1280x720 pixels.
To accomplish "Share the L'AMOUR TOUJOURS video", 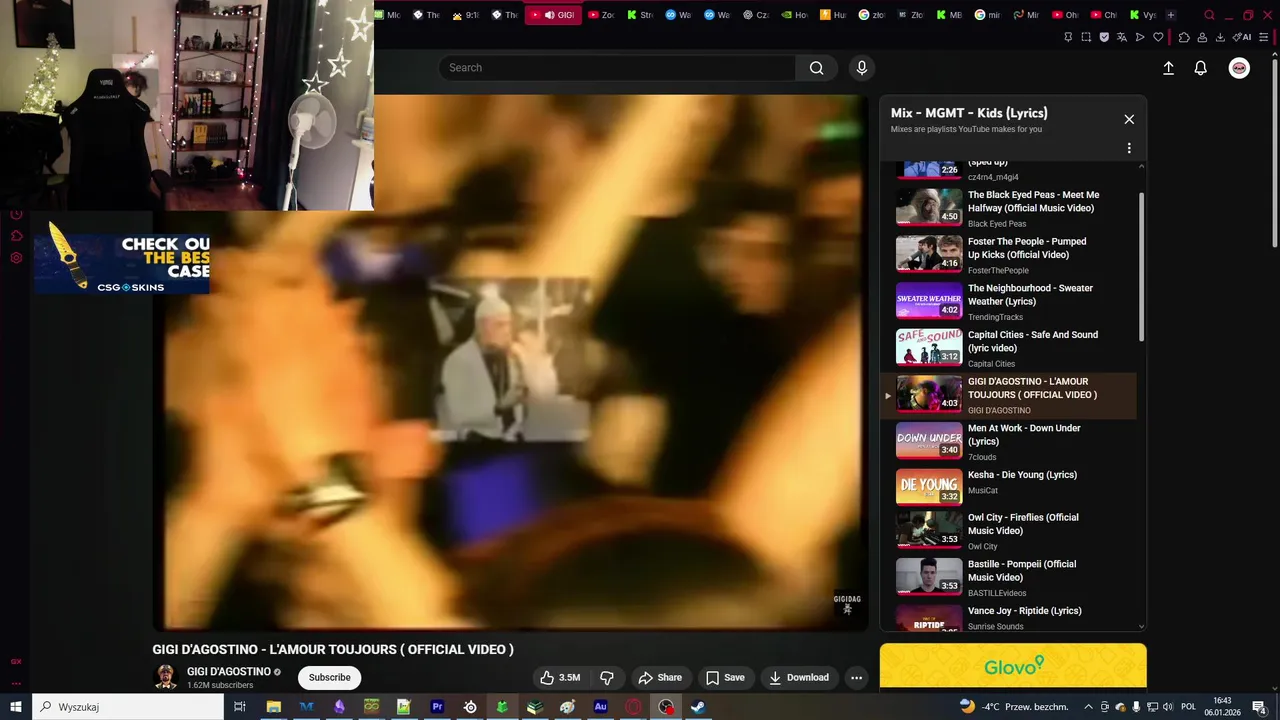I will coord(660,678).
